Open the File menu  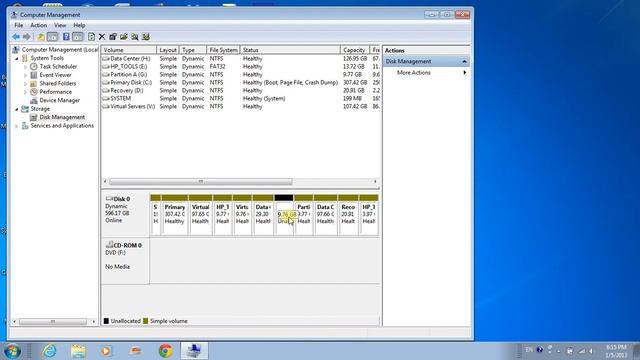point(19,25)
